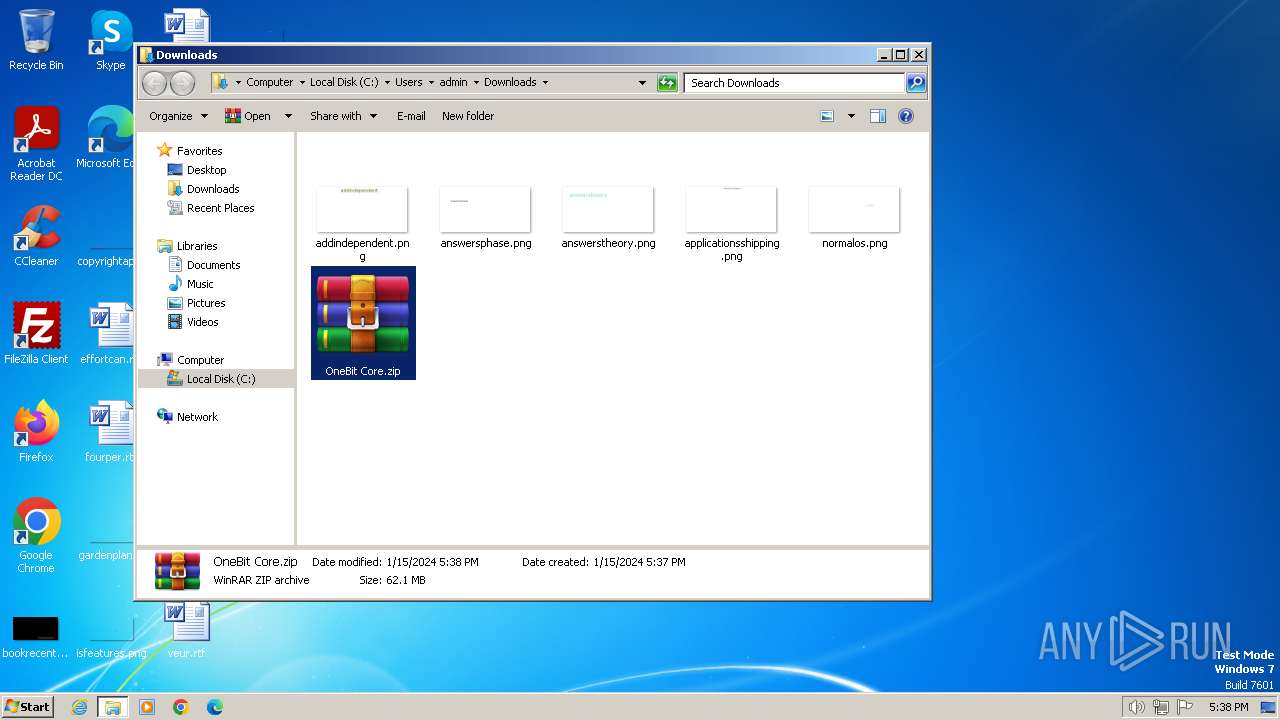Select answerstheory.png file
Image resolution: width=1280 pixels, height=720 pixels.
(608, 219)
